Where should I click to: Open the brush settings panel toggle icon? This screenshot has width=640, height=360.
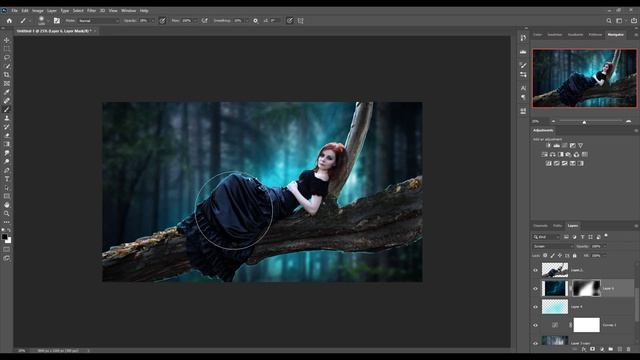tap(57, 20)
